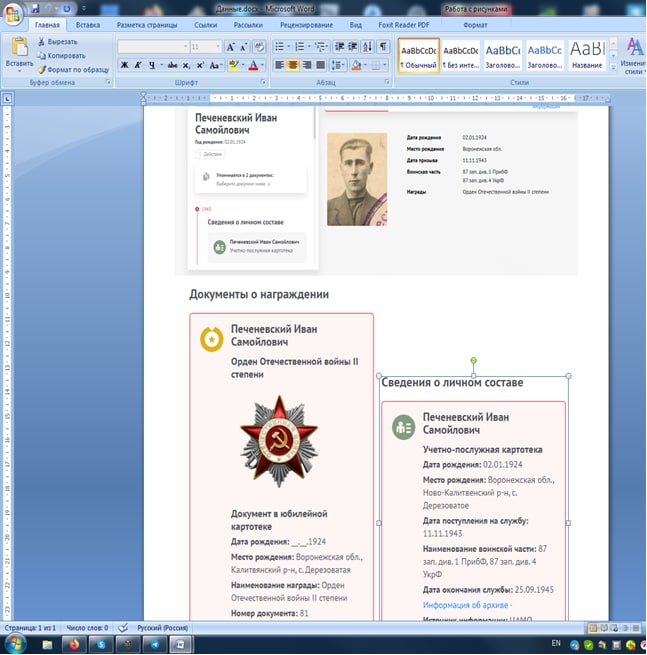Open the font name dropdown
Viewport: 647px width, 655px height.
tap(185, 47)
